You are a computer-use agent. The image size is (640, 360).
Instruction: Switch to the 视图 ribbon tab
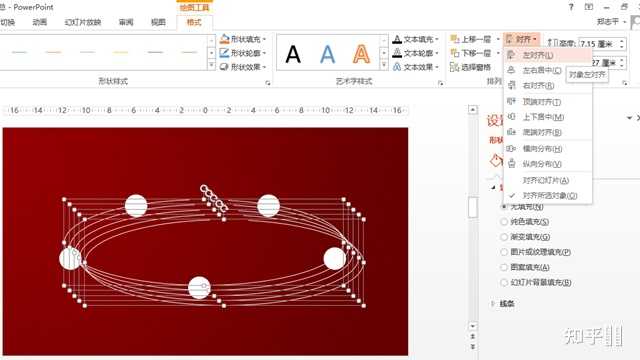pos(158,22)
